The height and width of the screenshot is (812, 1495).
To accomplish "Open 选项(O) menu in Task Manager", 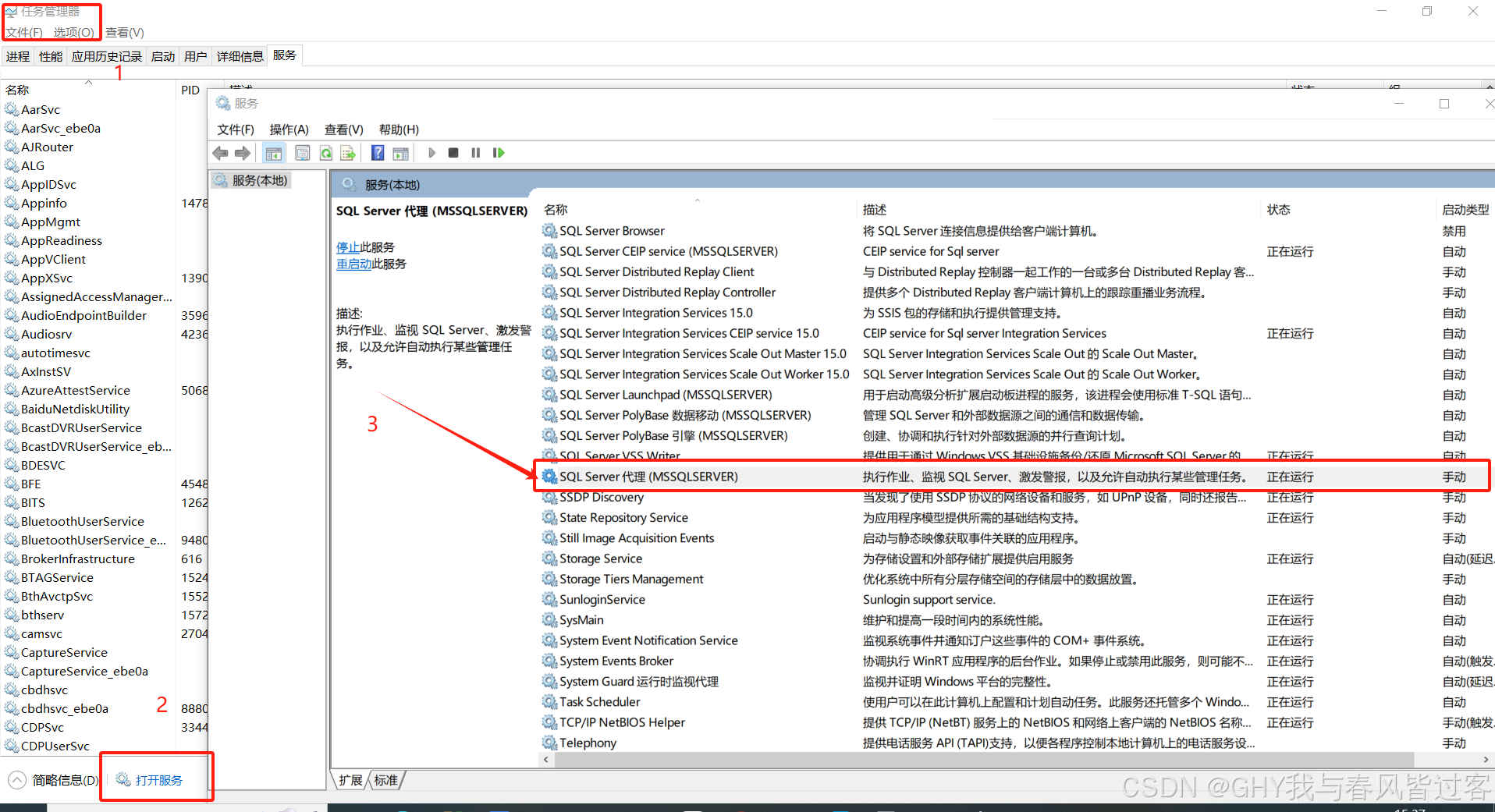I will tap(74, 32).
